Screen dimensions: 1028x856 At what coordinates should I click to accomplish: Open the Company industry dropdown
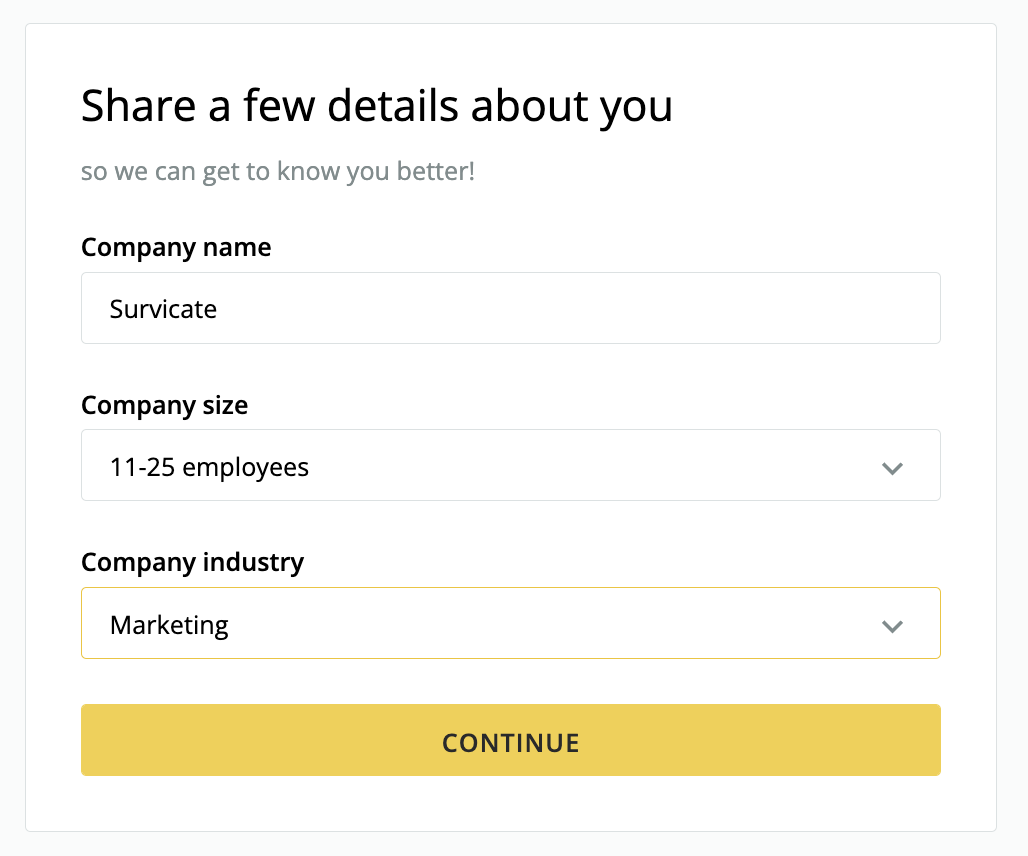tap(511, 623)
